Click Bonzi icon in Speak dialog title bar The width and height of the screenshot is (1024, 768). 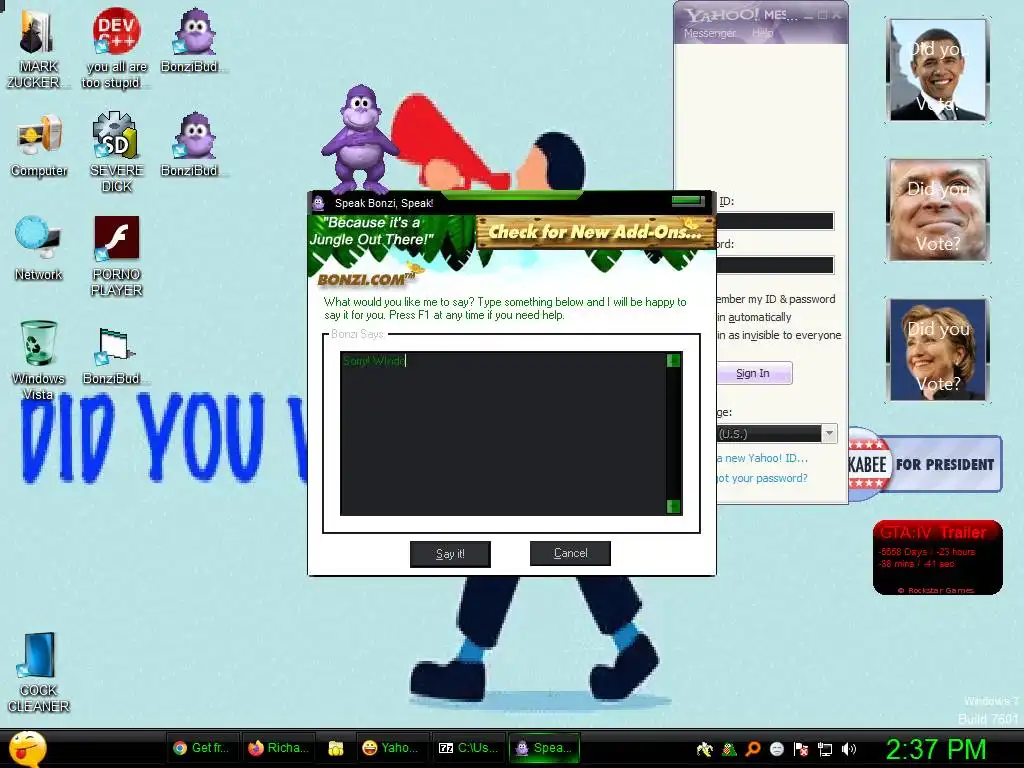319,202
